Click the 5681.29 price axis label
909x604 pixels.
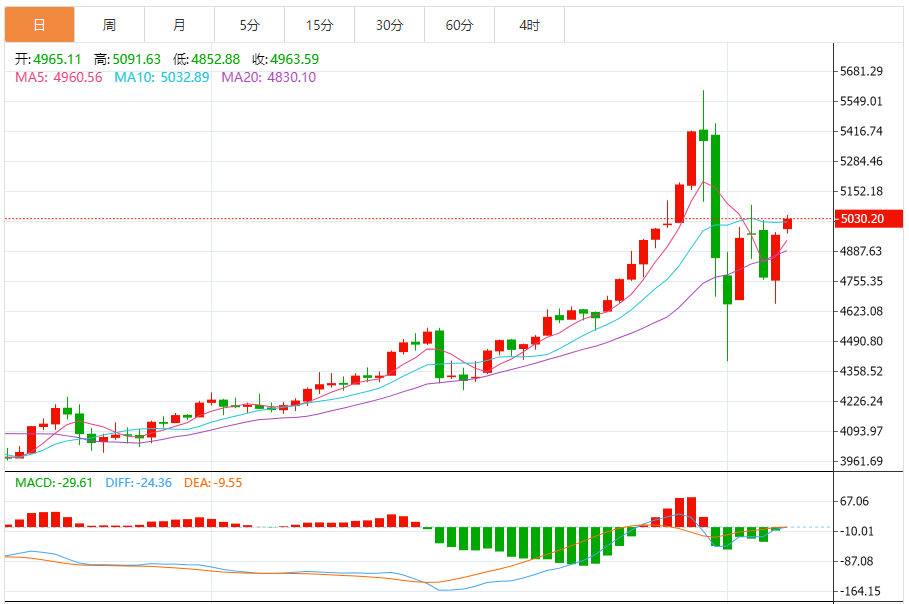[x=862, y=71]
